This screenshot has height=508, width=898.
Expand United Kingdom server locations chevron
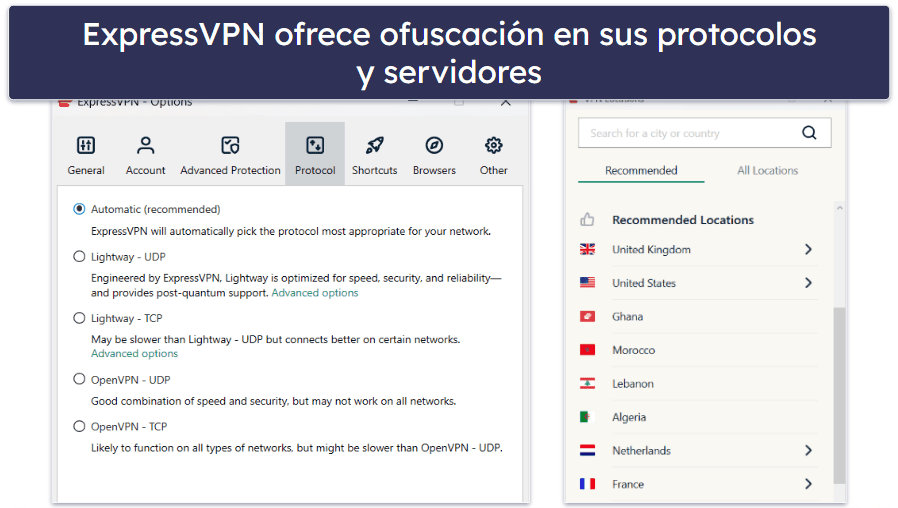[x=808, y=249]
